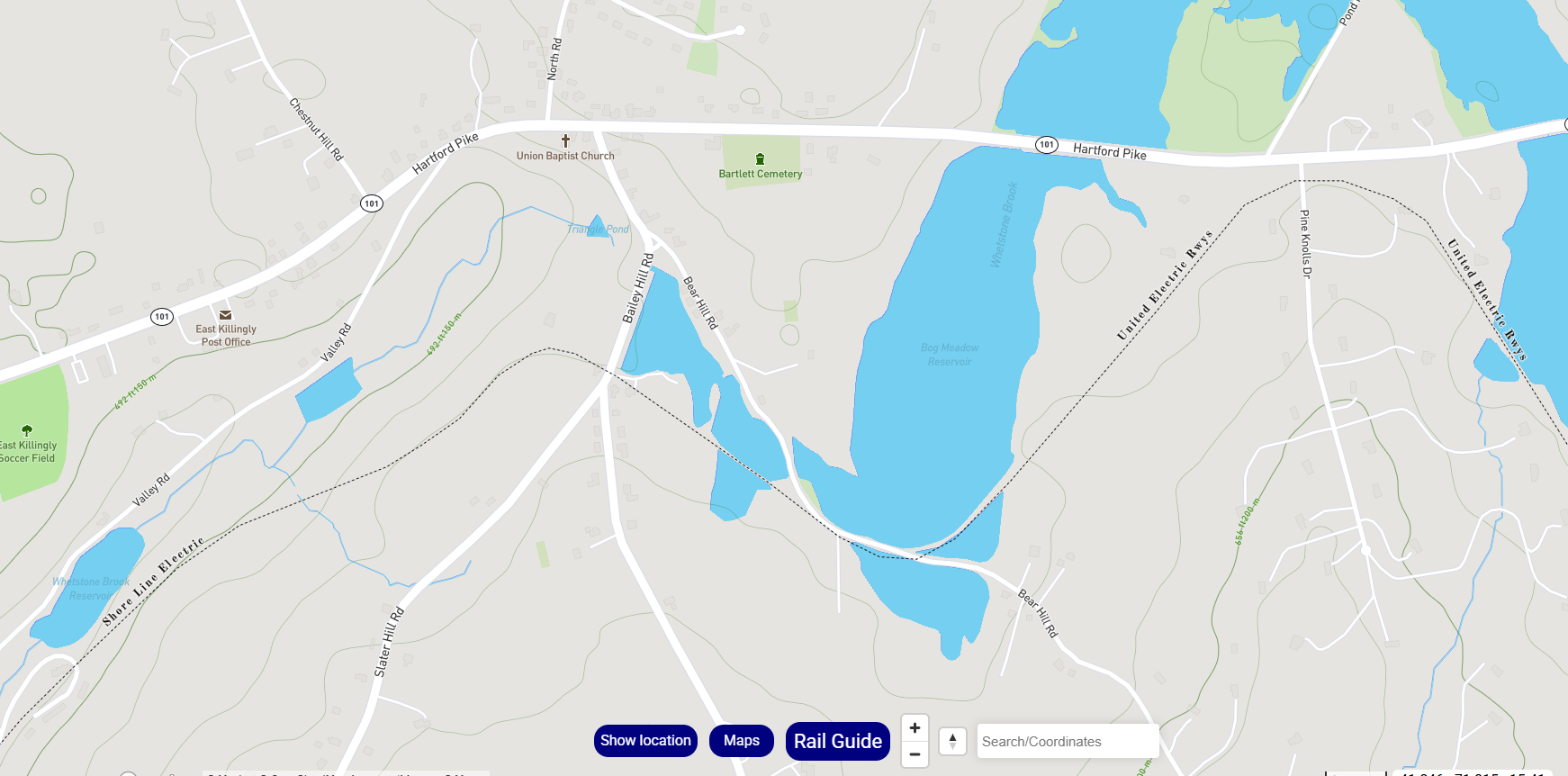Click the zoom in plus button
Viewport: 1568px width, 776px height.
pos(915,728)
